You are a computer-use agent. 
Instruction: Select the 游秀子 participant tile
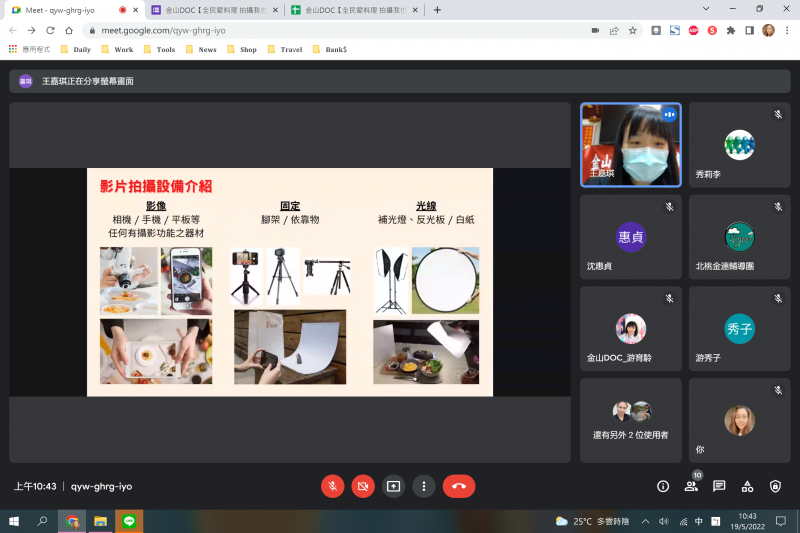739,328
